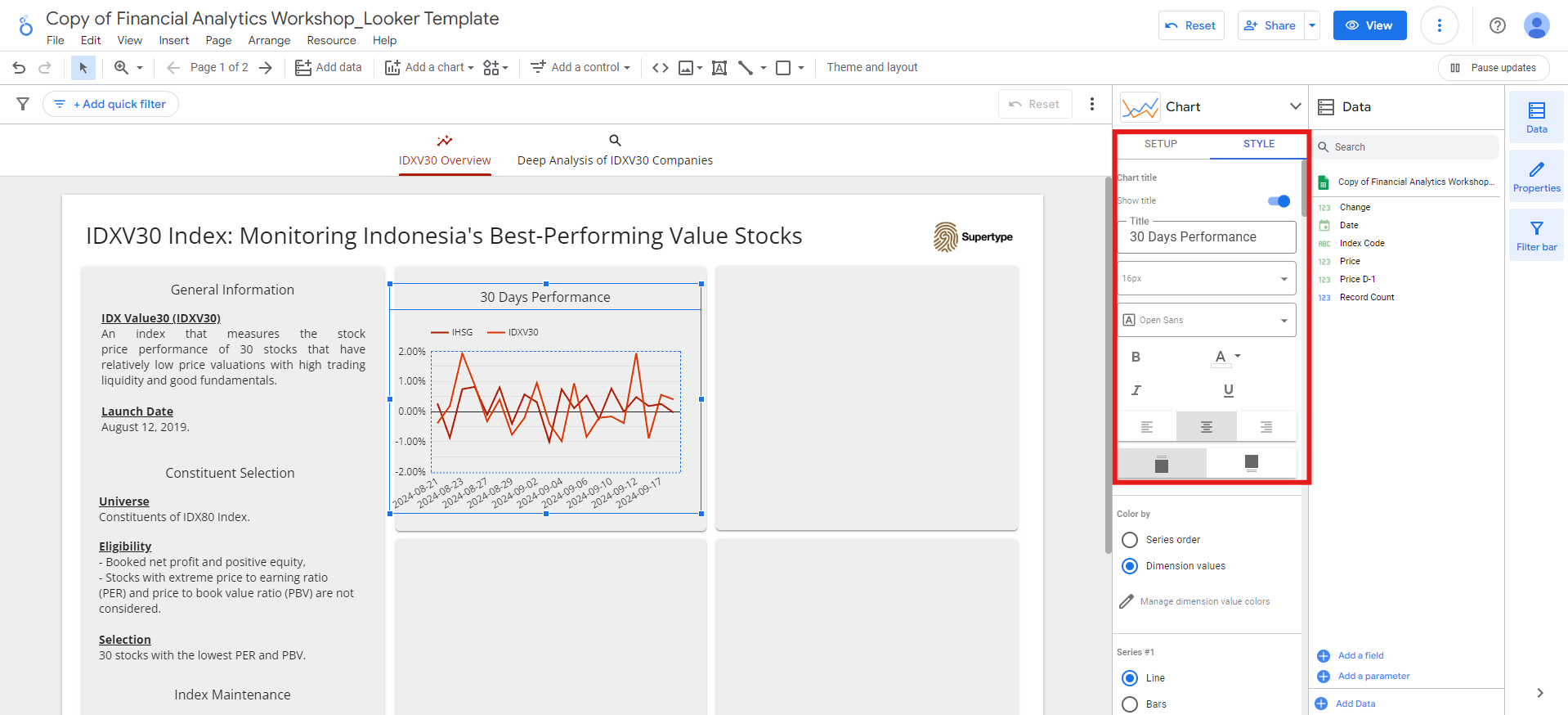
Task: Open the filter funnel icon
Action: tap(23, 104)
